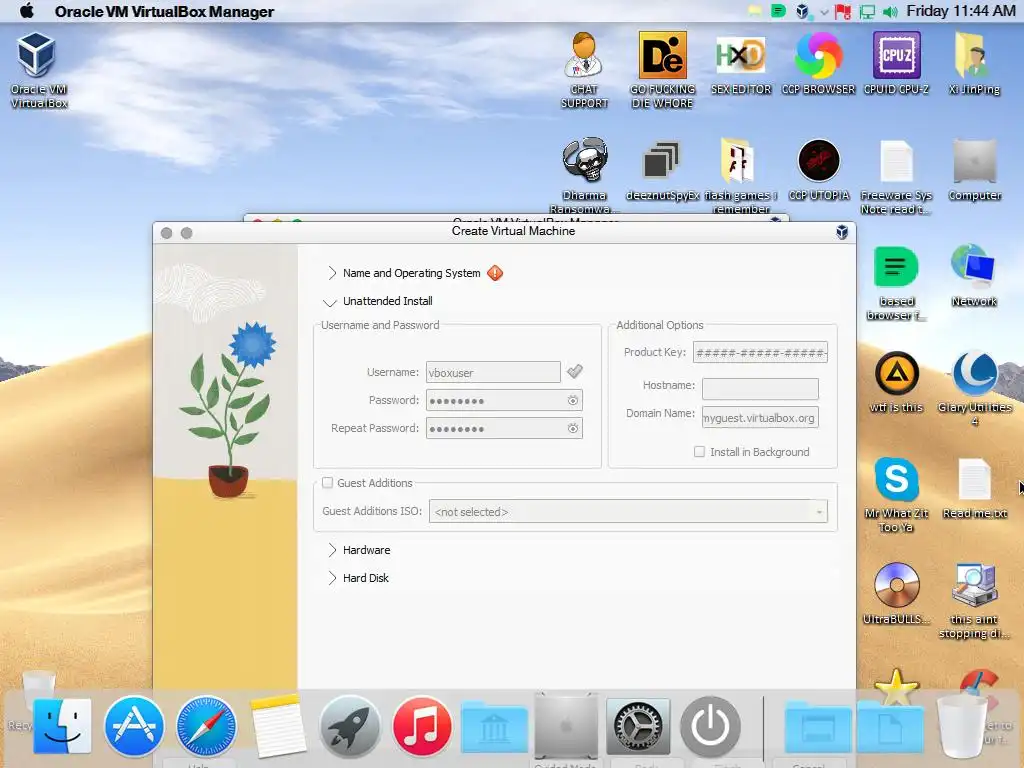1024x768 pixels.
Task: Open the Network desktop icon
Action: point(974,275)
